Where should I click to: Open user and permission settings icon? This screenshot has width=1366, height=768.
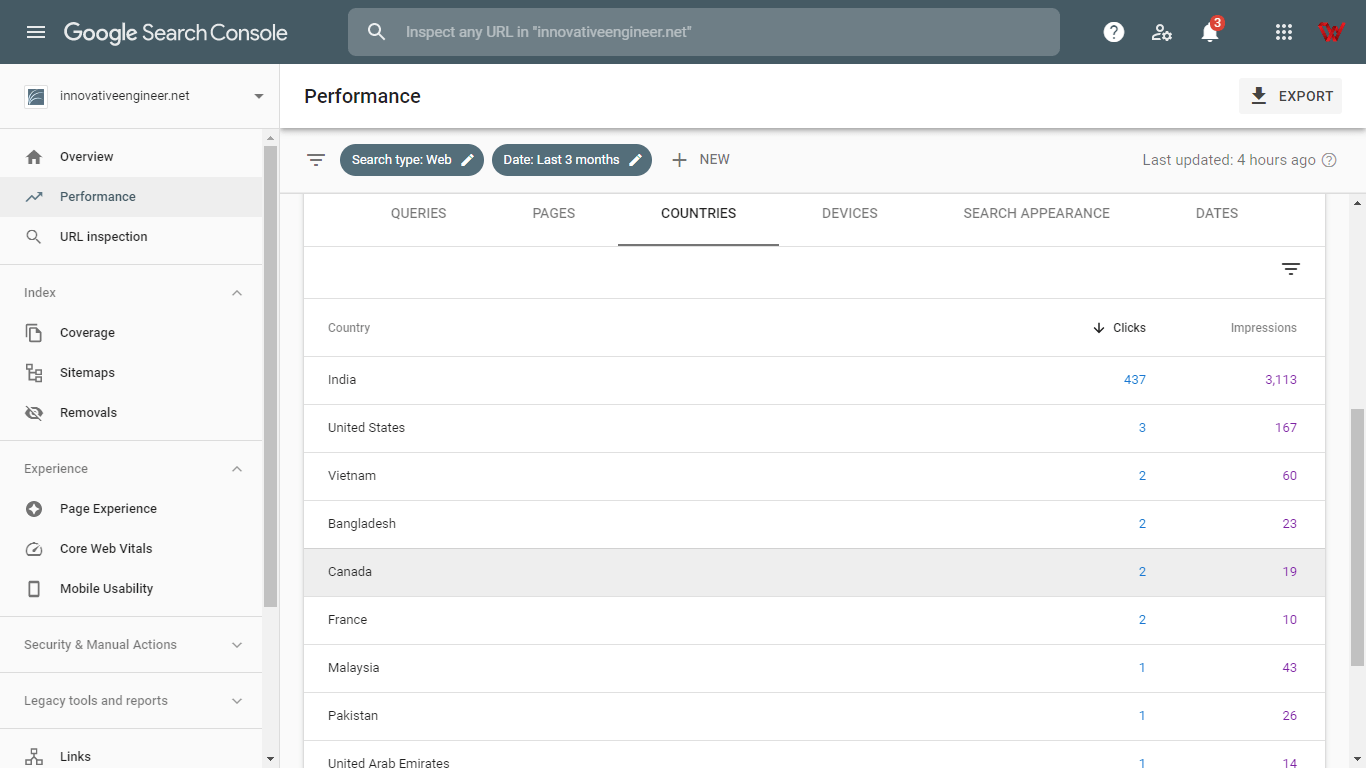[1162, 32]
